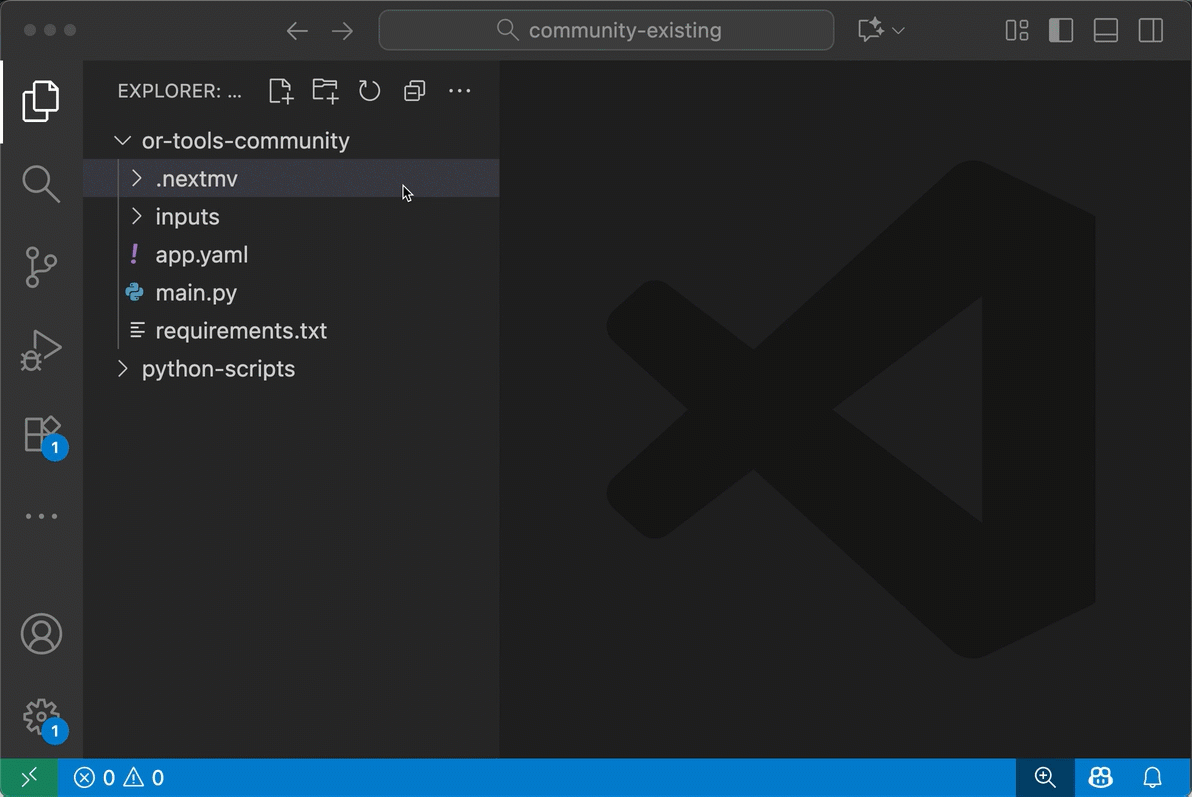Toggle the primary side bar
1192x797 pixels.
[1060, 30]
